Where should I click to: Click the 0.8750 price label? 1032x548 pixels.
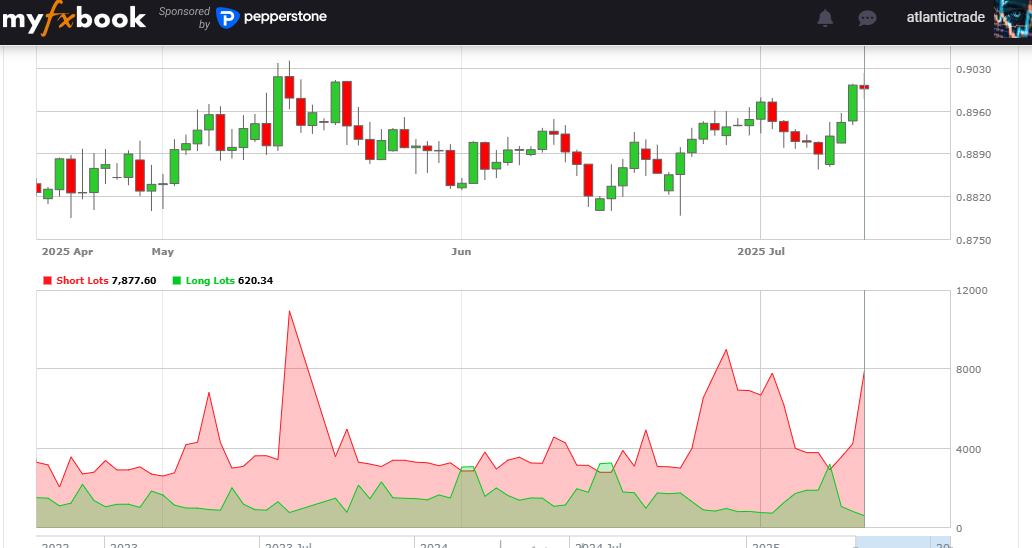click(973, 241)
